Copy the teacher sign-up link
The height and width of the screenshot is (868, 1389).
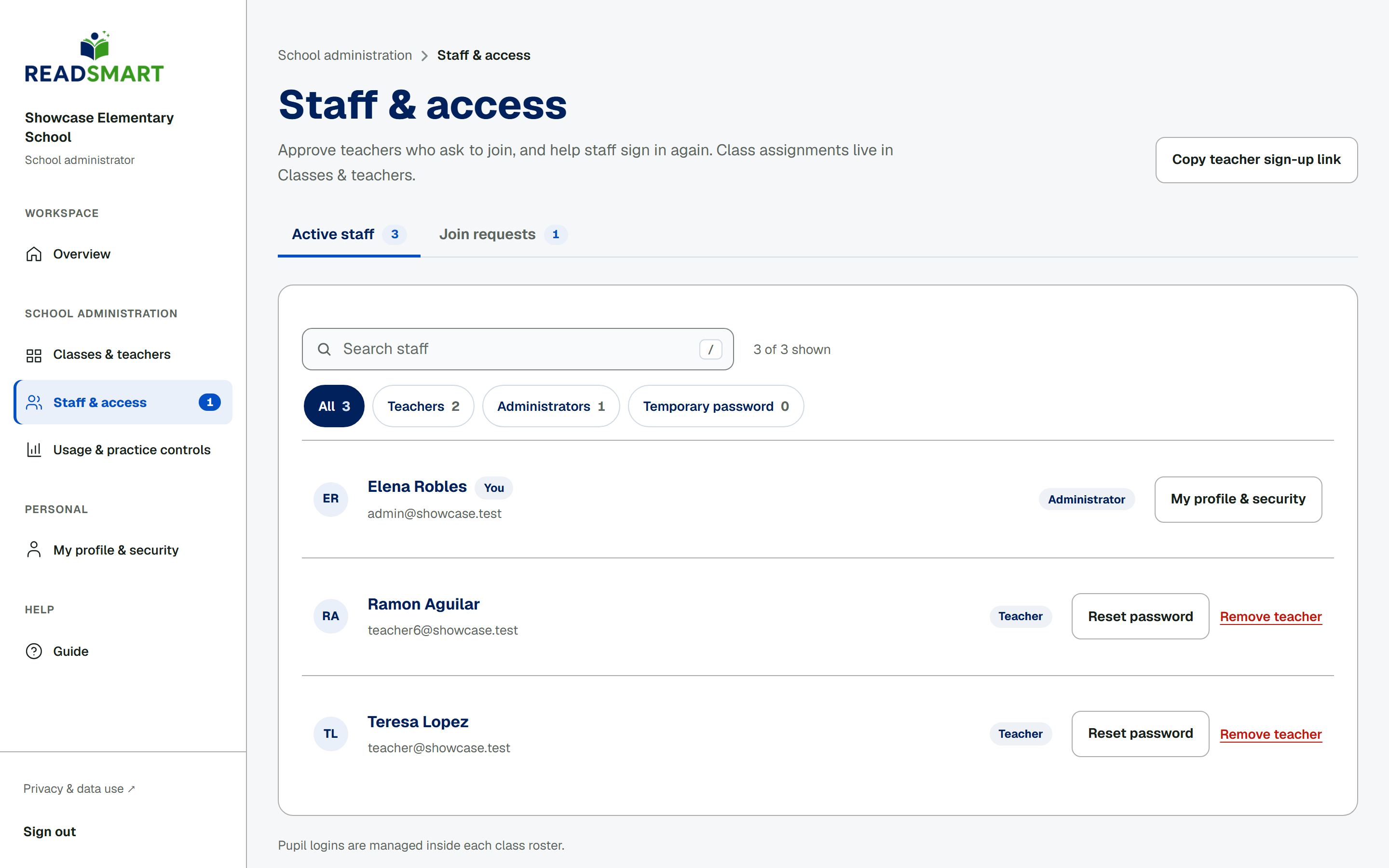1256,160
